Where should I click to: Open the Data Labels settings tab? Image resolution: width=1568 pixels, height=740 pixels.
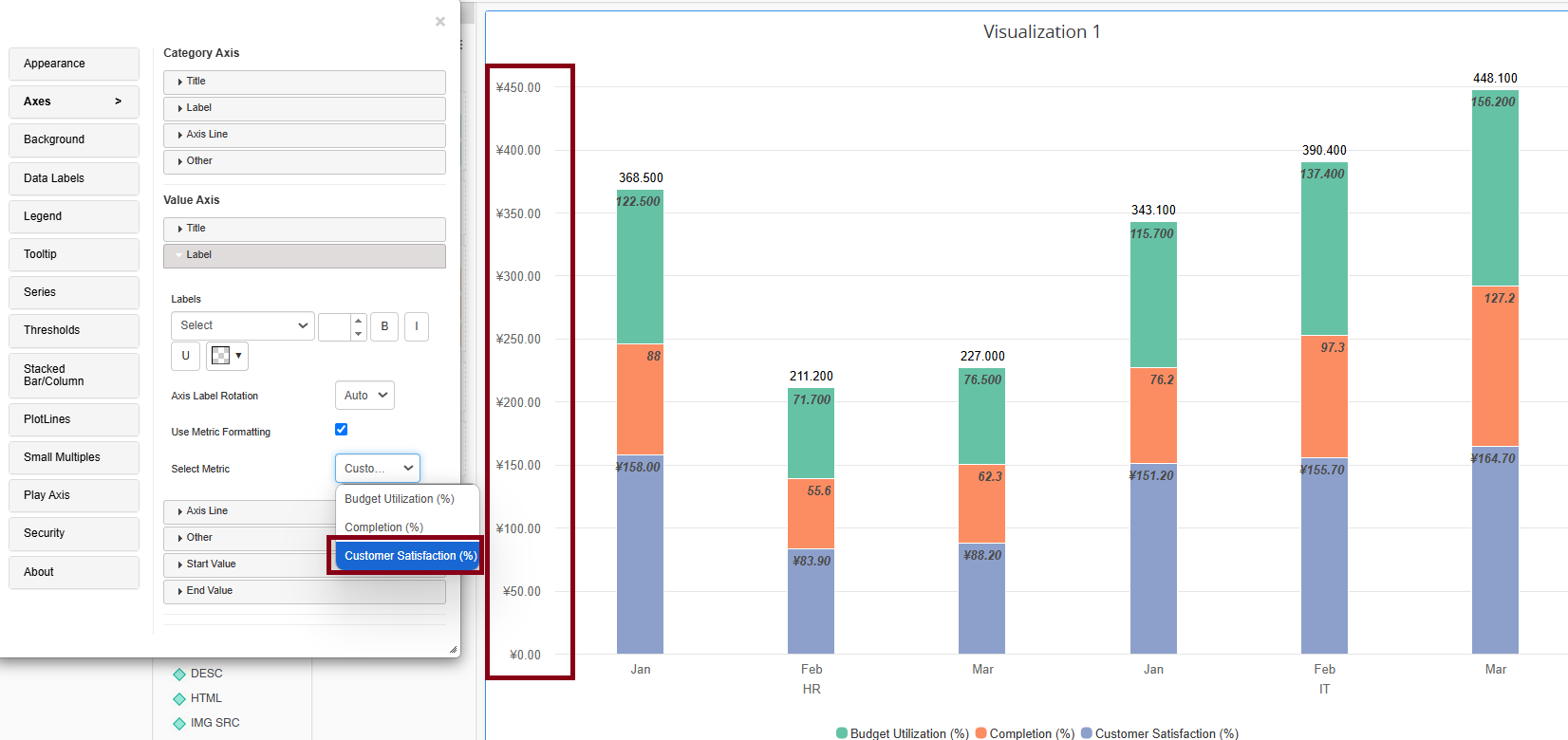[74, 178]
